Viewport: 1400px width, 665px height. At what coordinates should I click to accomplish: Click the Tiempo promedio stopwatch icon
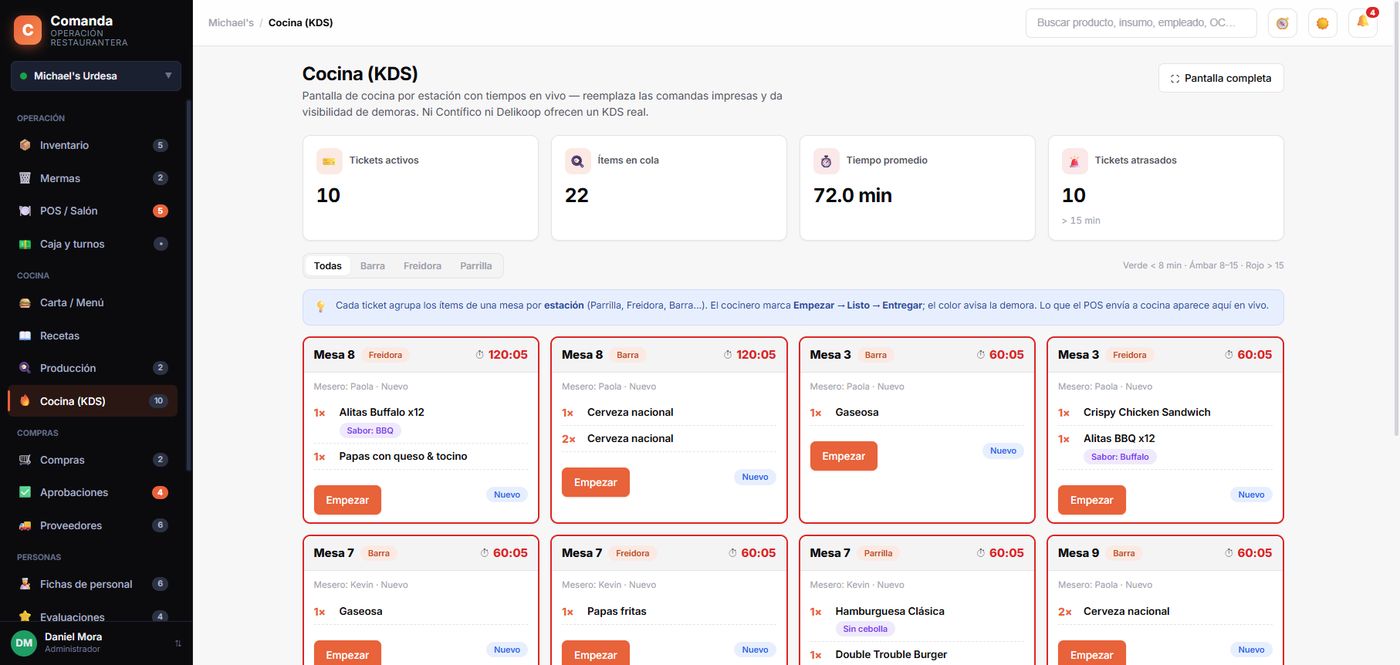click(x=826, y=161)
